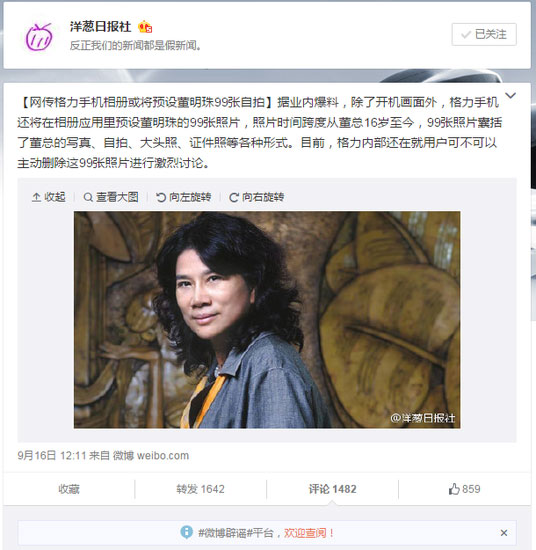
Task: Open the 洋葱日报社 avatar icon
Action: pyautogui.click(x=39, y=37)
